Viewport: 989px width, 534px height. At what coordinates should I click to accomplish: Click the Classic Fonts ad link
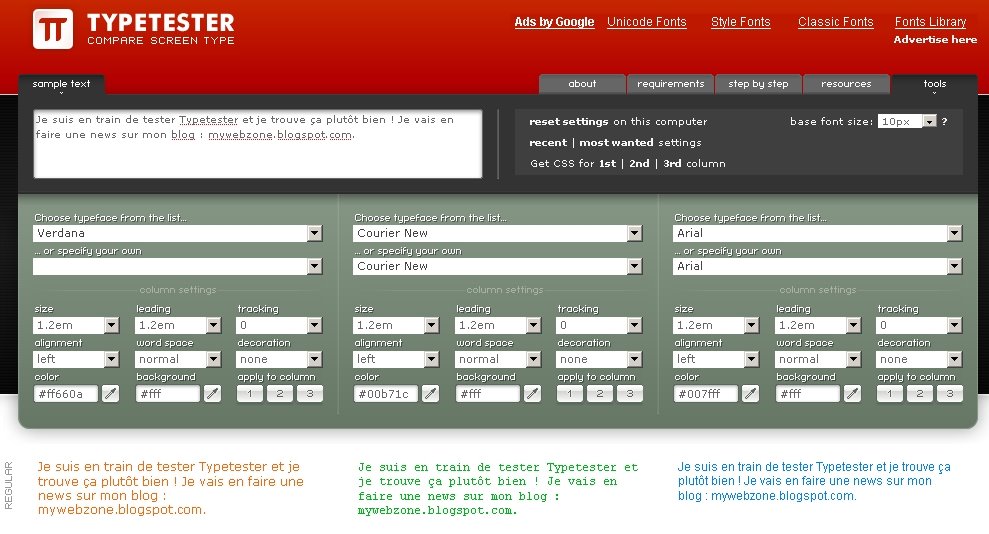[x=836, y=22]
